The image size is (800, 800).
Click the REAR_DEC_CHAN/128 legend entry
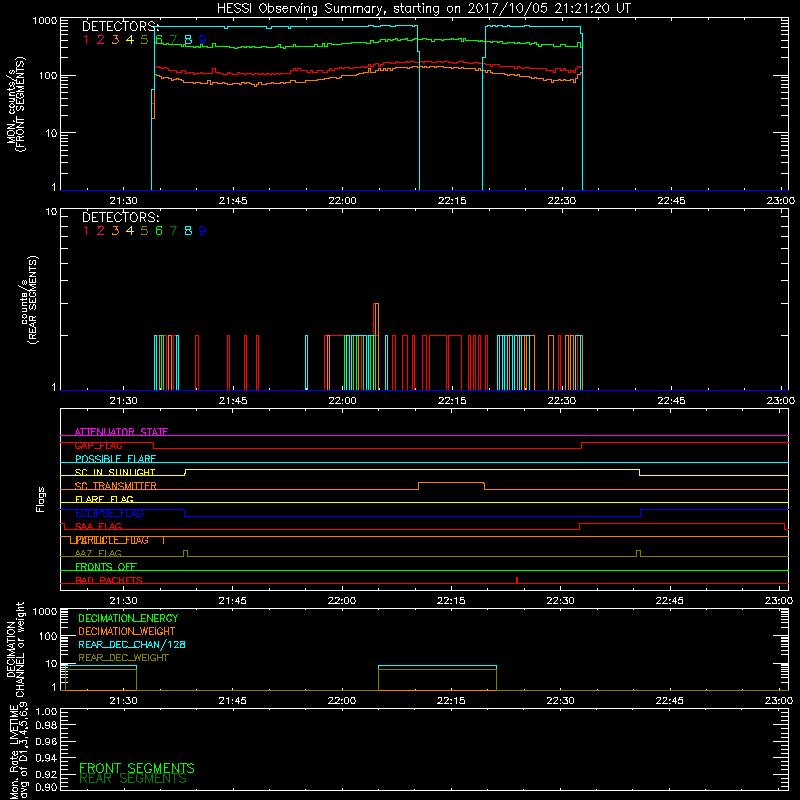(132, 644)
